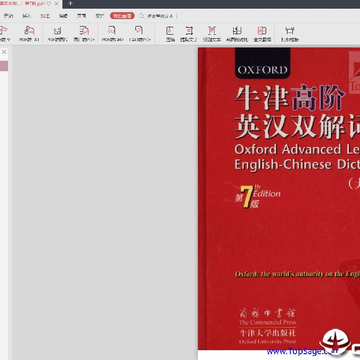Select the pink highlighted item in left sidebar
Viewport: 360px width, 360px height.
[x=4, y=66]
